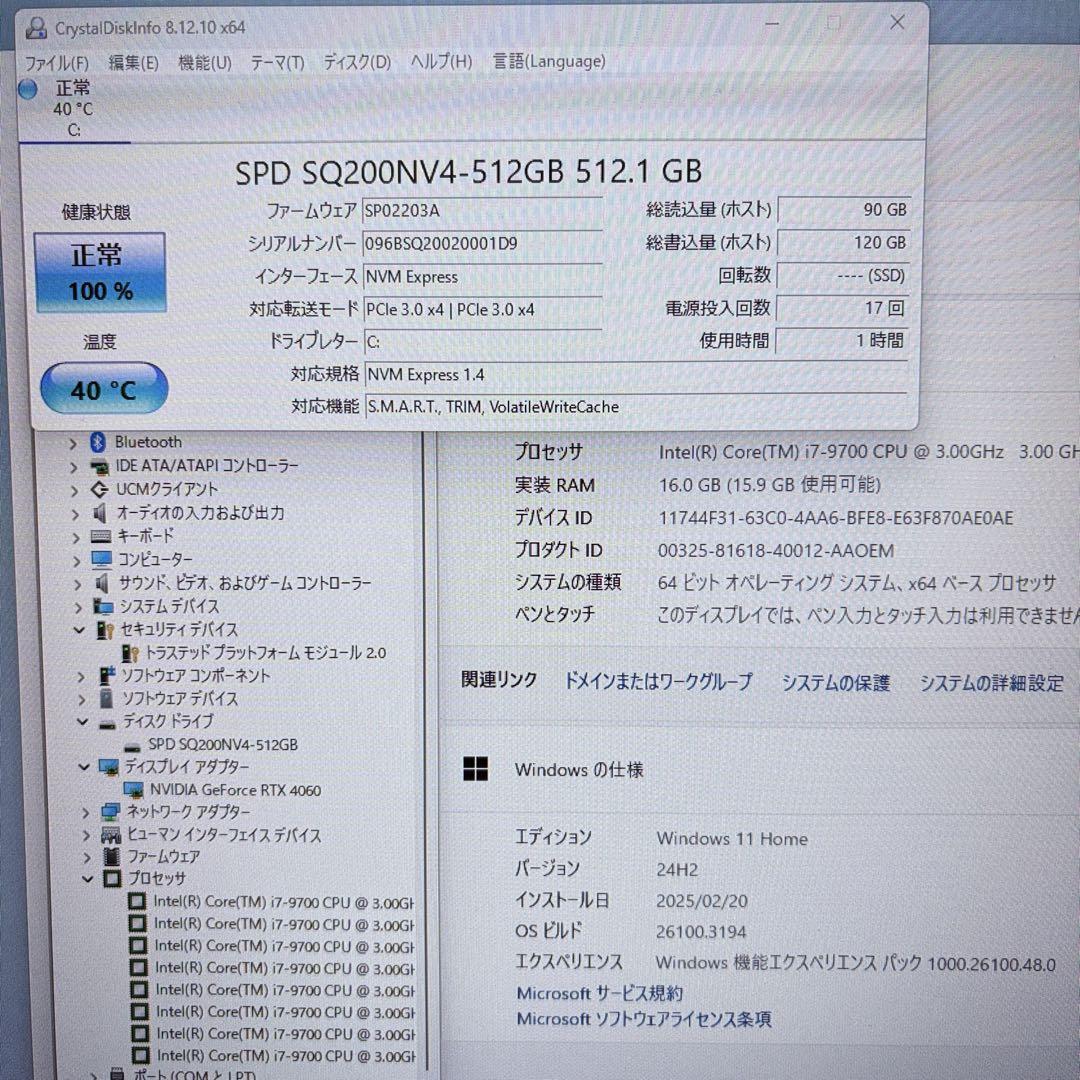Click the ソフトウェア コンポーネント icon
This screenshot has width=1080, height=1080.
point(107,676)
